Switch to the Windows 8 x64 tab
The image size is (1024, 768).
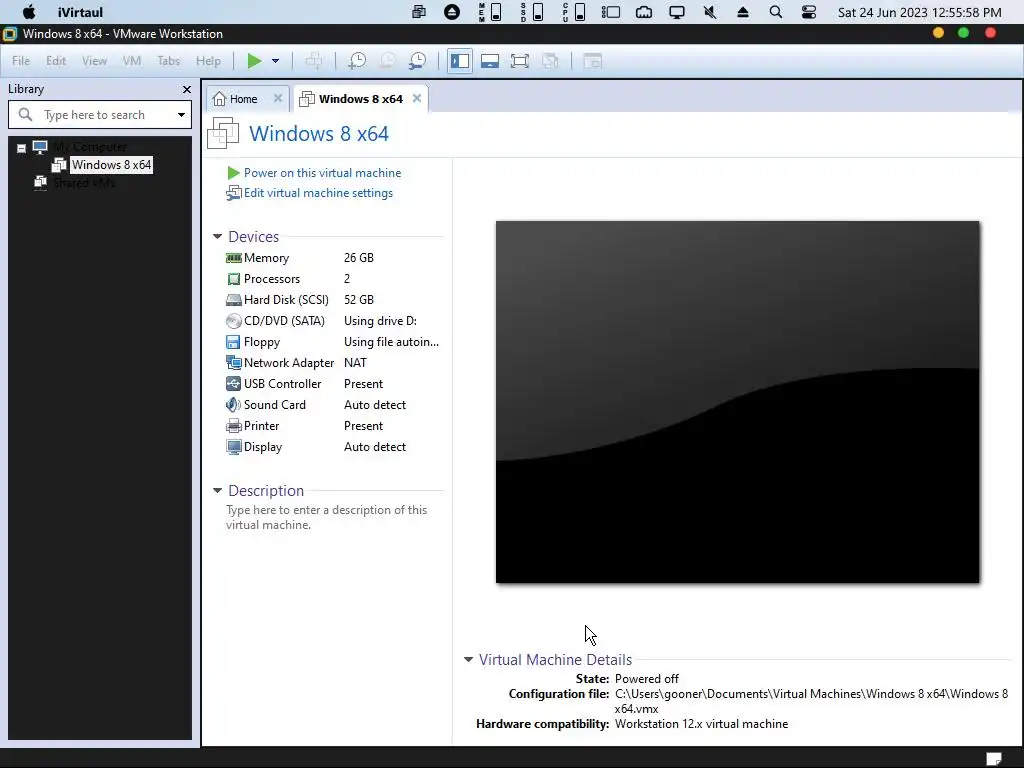point(360,99)
